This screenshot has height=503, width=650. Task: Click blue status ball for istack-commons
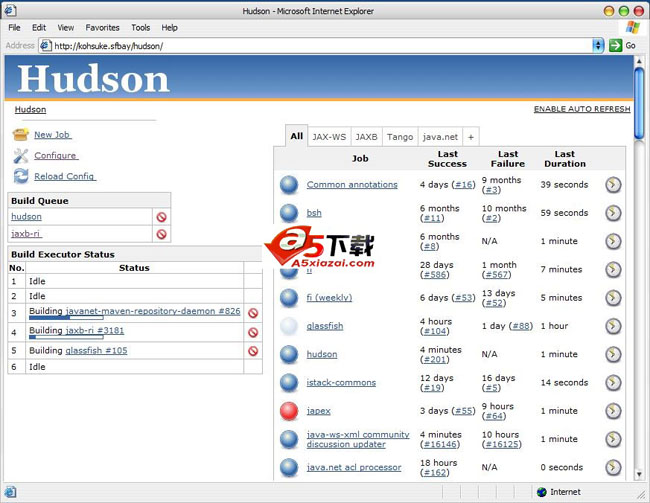(289, 383)
